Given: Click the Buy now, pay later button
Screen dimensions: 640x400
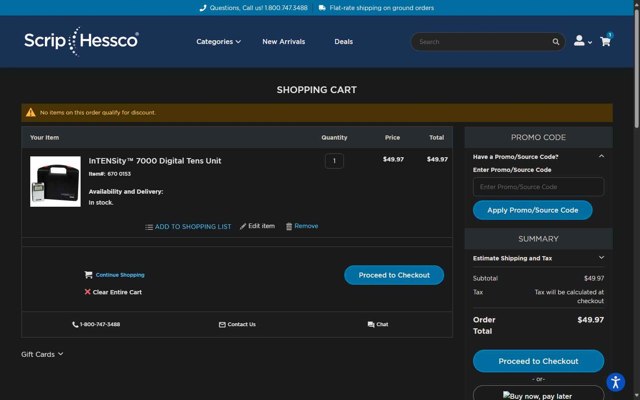Looking at the screenshot, I should (538, 393).
